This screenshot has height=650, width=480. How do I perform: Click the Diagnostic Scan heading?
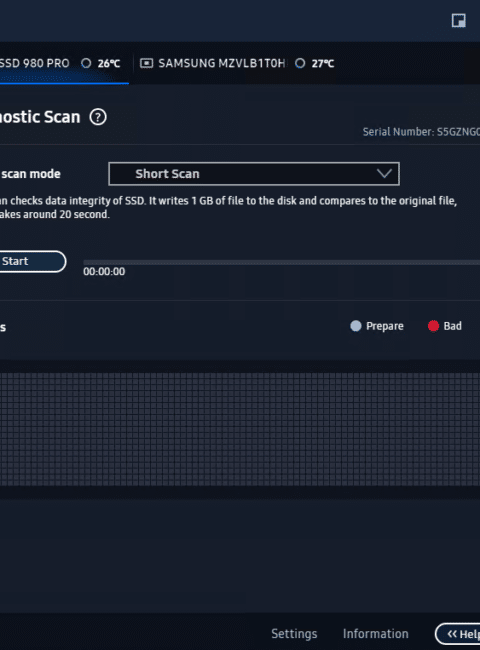40,117
